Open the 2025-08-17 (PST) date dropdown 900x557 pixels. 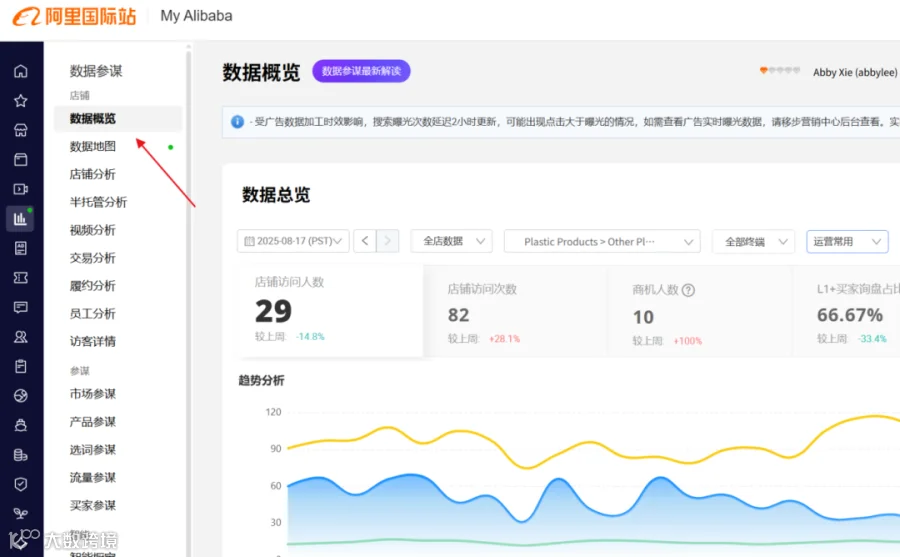click(293, 241)
